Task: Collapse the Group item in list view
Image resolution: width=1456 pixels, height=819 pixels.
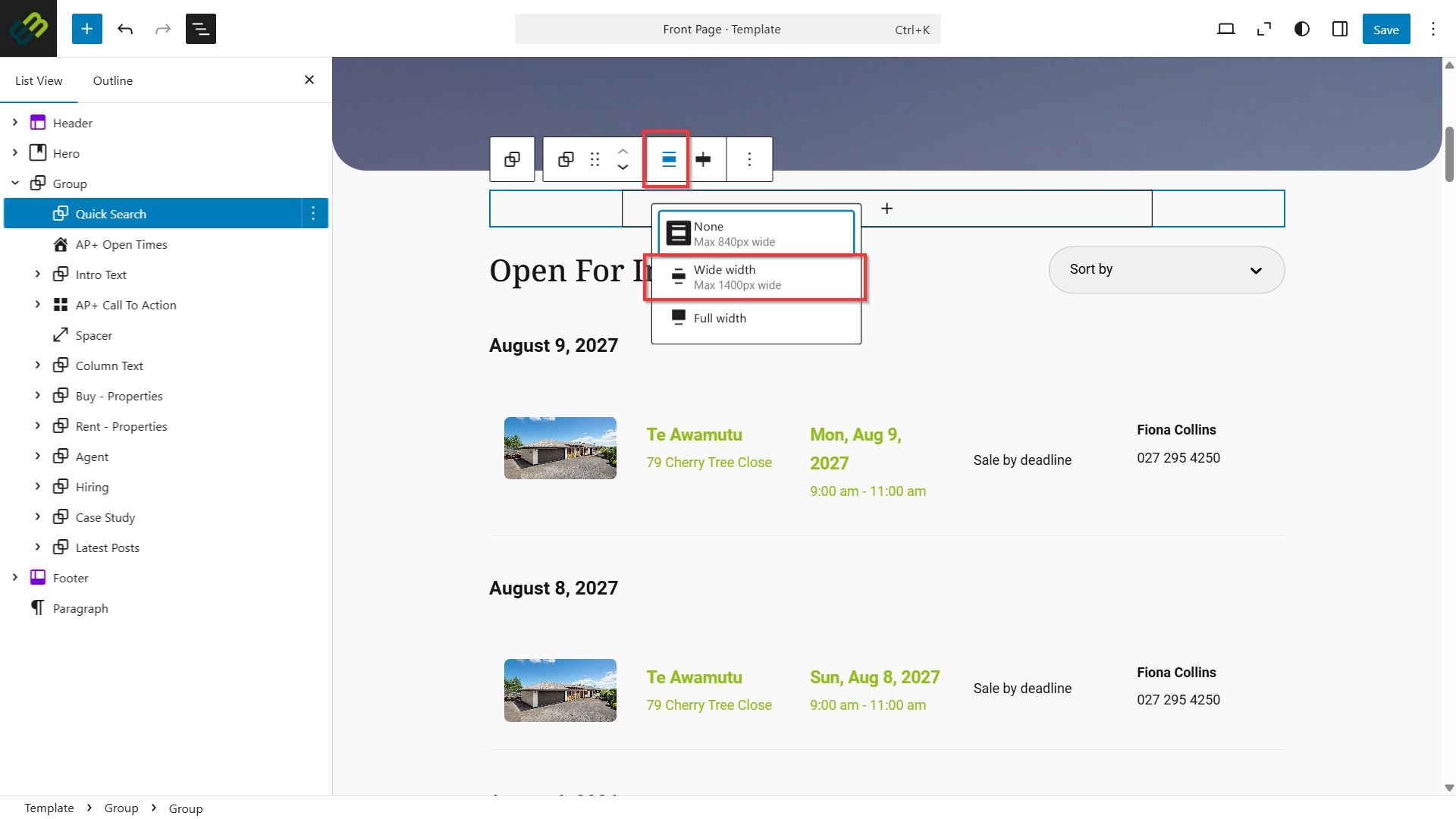Action: coord(14,184)
